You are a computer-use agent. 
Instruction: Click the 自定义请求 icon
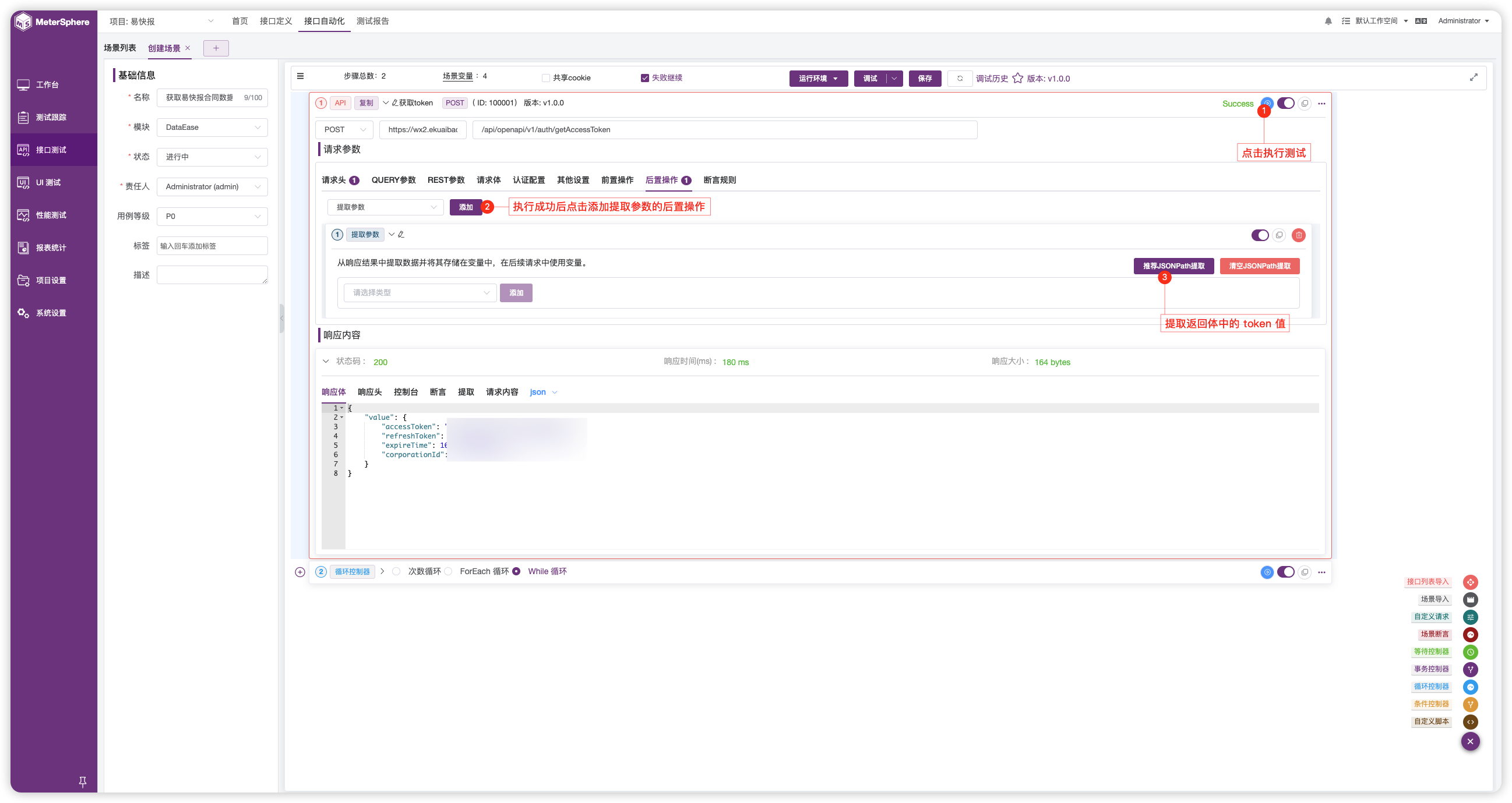pyautogui.click(x=1469, y=617)
